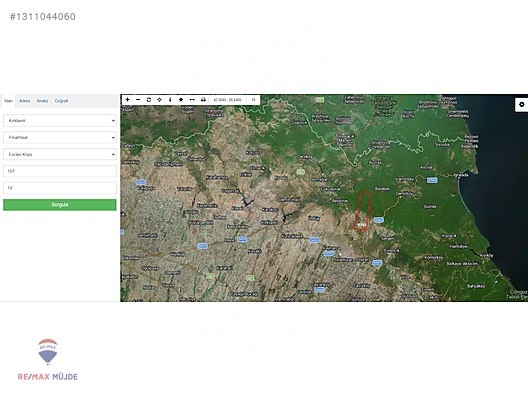This screenshot has width=528, height=396.
Task: Switch to the Coğrafi tab
Action: [61, 101]
